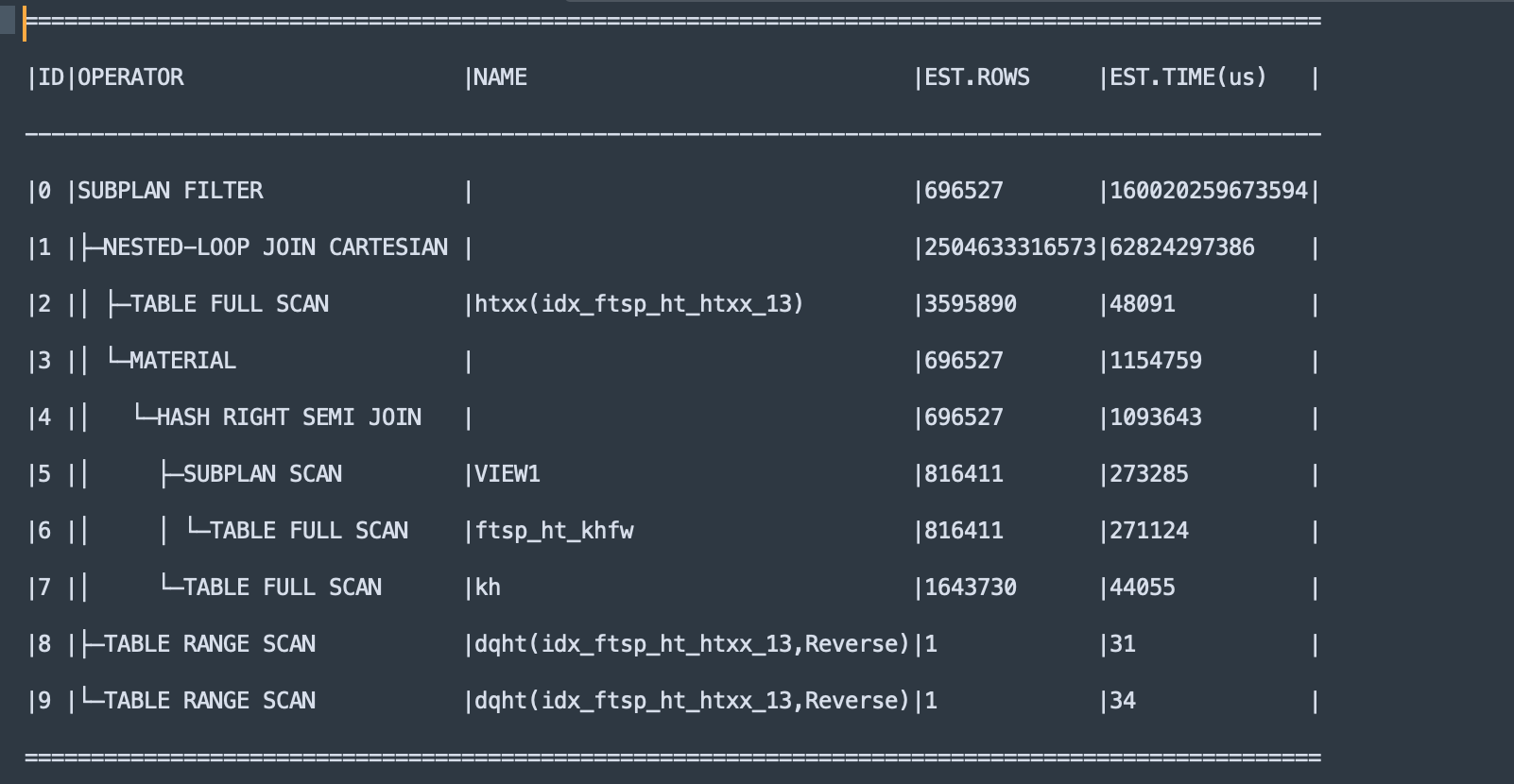Click the kh table name

(x=488, y=588)
